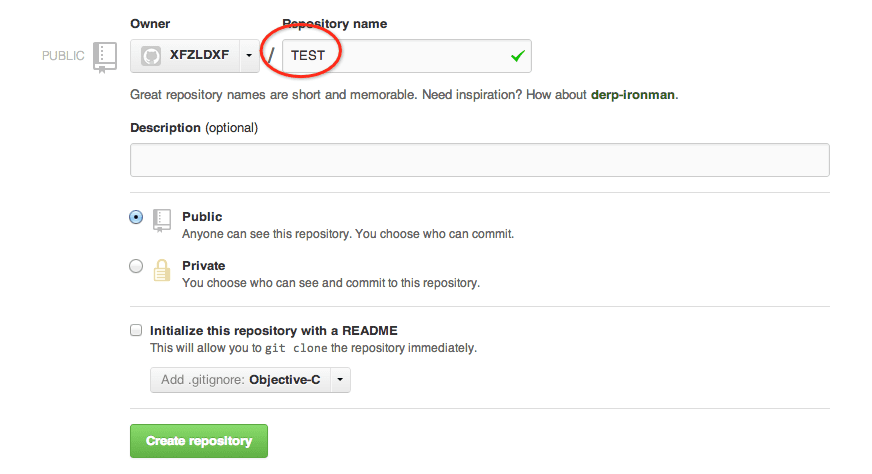Image resolution: width=872 pixels, height=474 pixels.
Task: Click the Description (optional) label
Action: pyautogui.click(x=193, y=128)
